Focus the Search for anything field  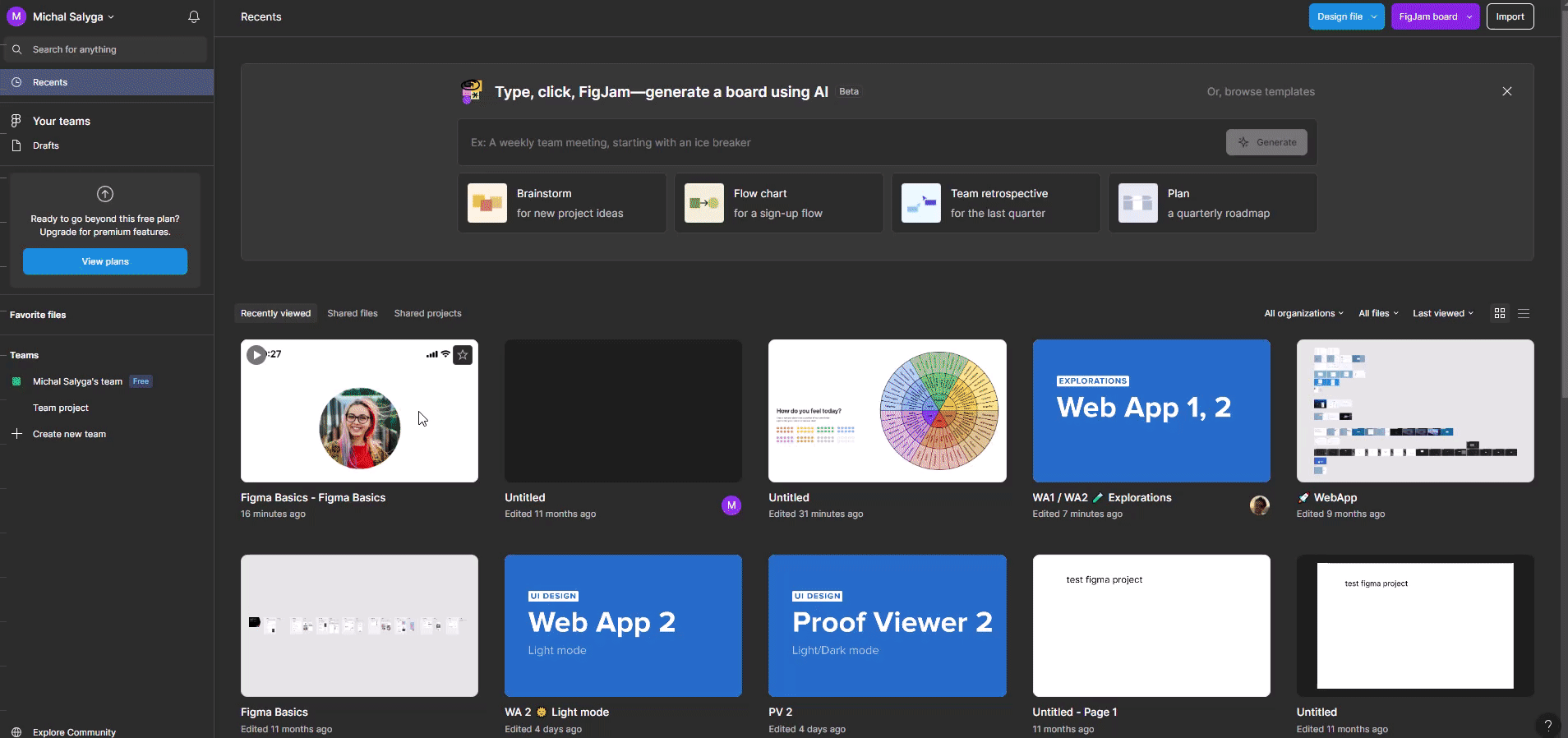107,49
